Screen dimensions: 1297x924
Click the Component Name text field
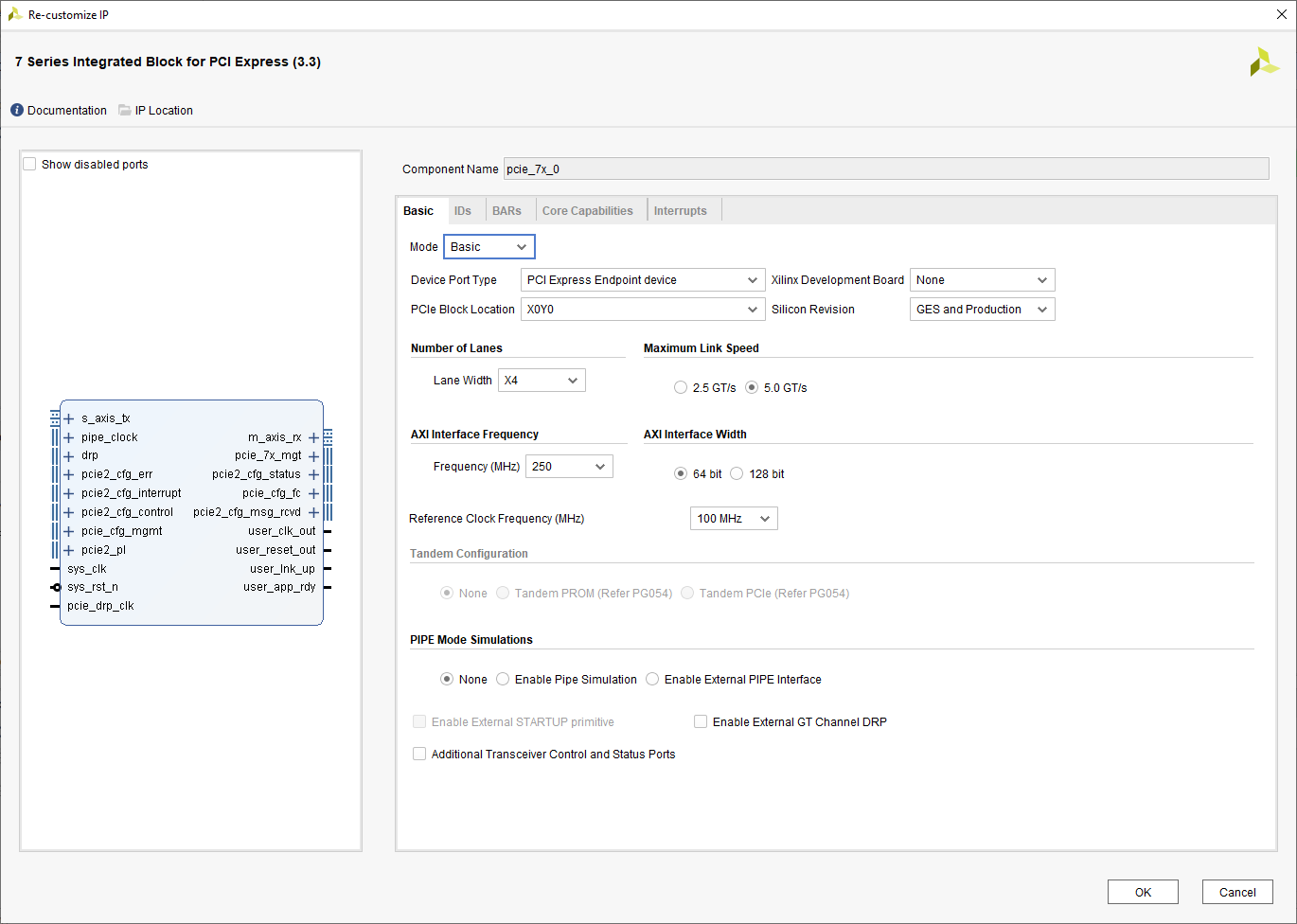[x=885, y=169]
